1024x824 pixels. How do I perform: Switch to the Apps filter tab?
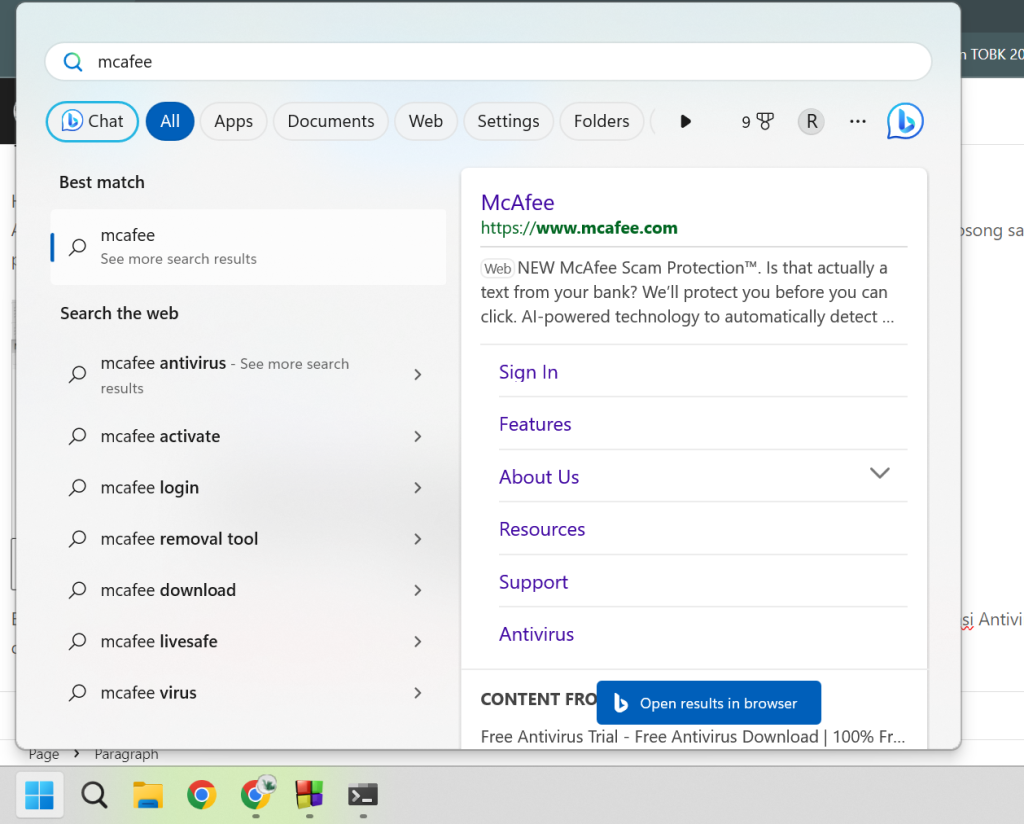click(233, 121)
